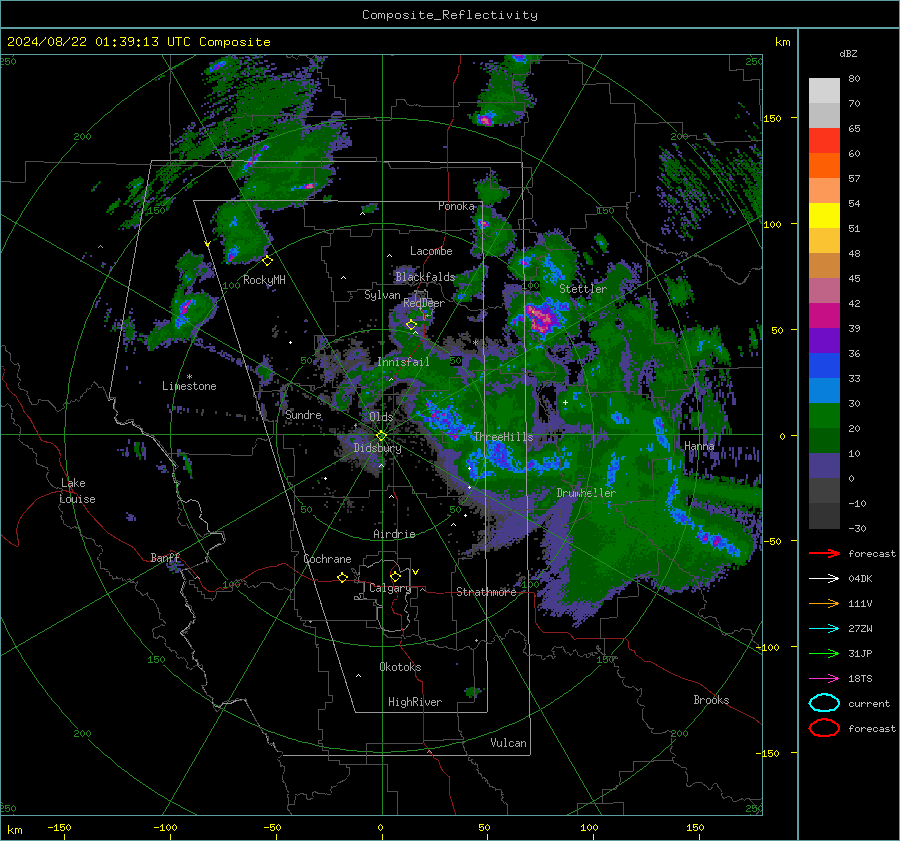Click the asterisk marker above Limestone

tap(189, 377)
